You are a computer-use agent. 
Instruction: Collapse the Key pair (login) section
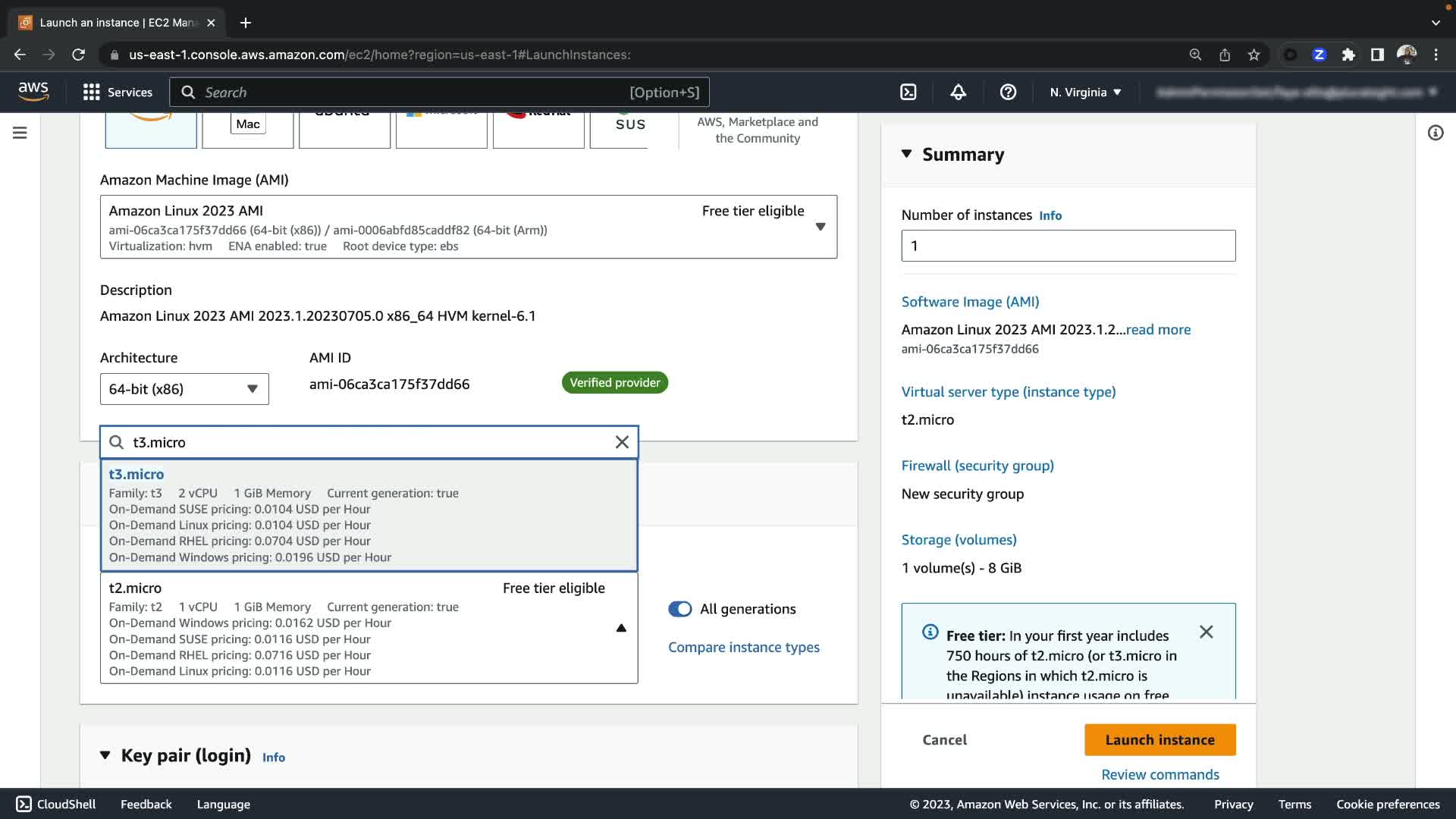[105, 755]
